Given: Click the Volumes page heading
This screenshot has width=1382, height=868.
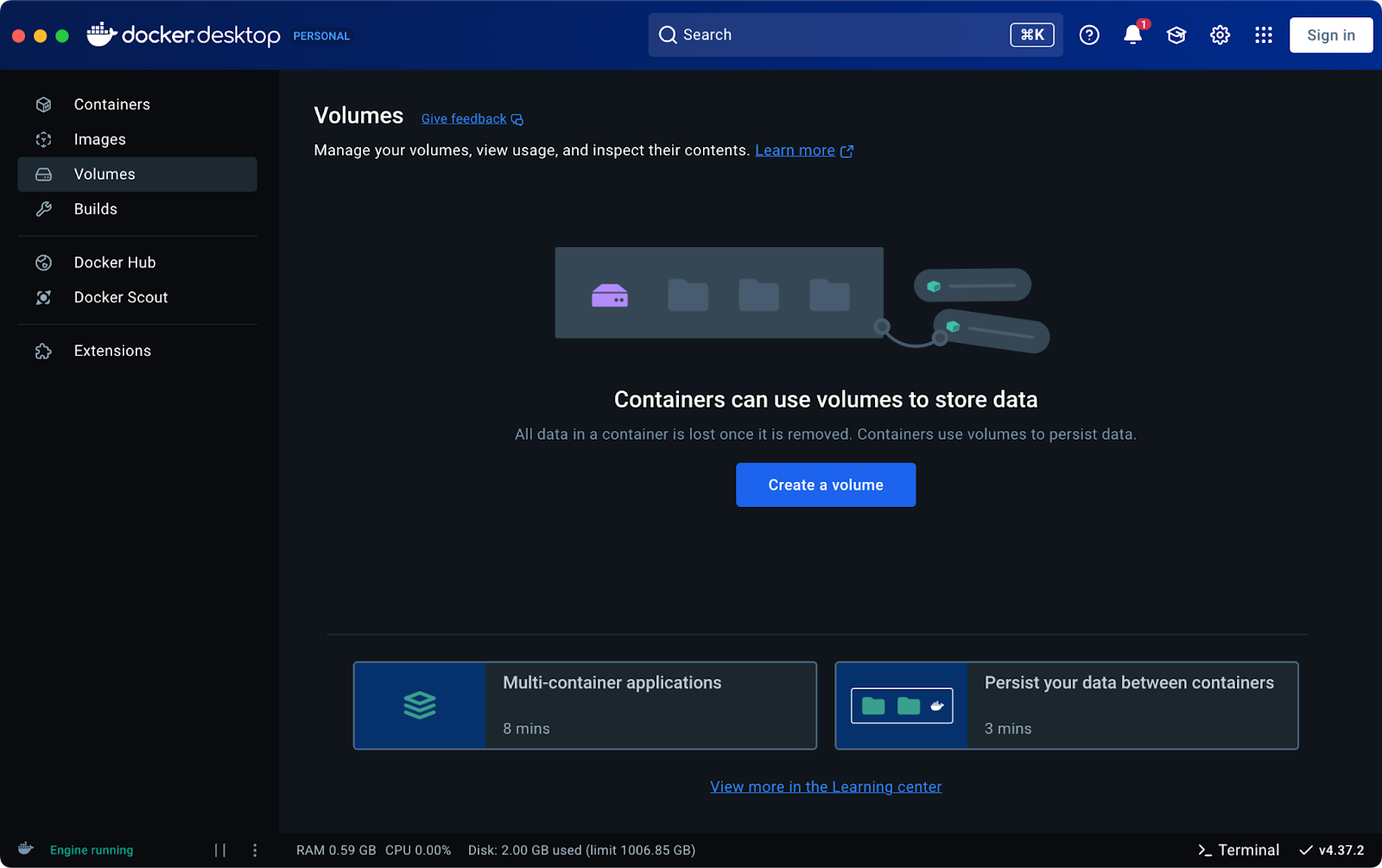Looking at the screenshot, I should pyautogui.click(x=358, y=116).
